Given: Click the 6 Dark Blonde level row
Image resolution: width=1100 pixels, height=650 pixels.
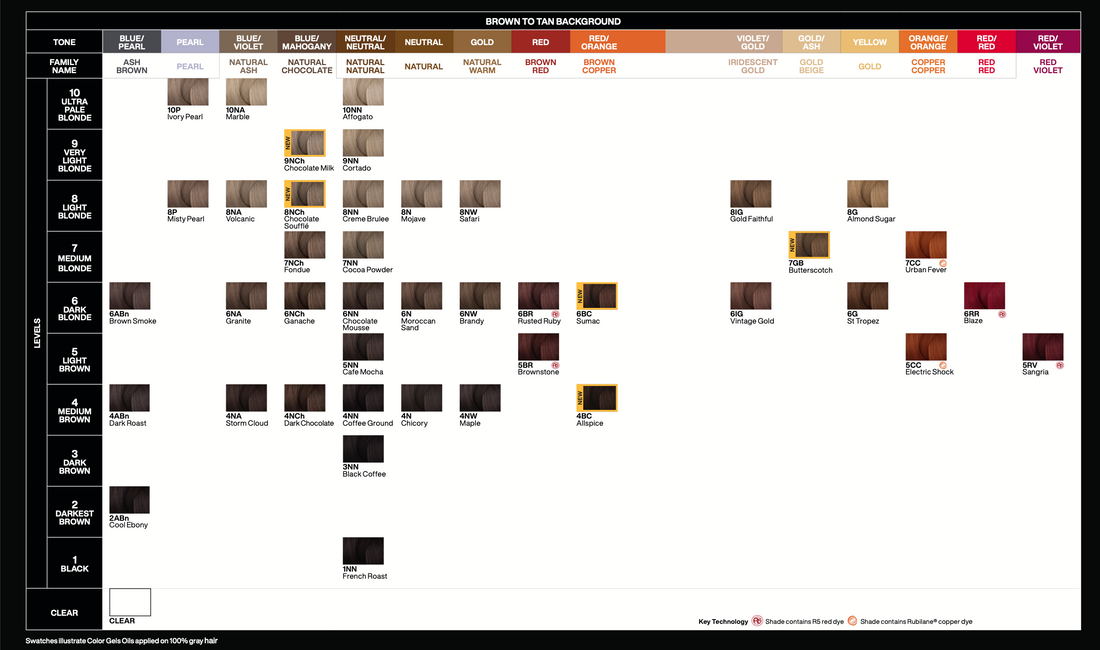Looking at the screenshot, I should pos(75,308).
